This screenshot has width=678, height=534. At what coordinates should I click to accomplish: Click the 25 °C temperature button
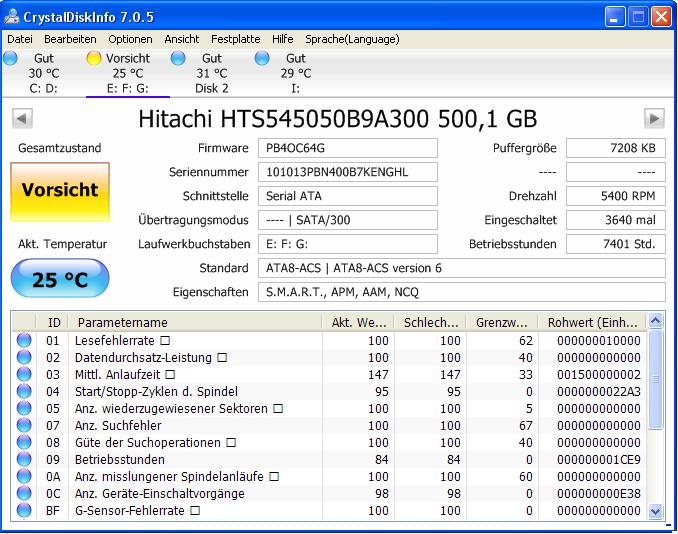point(60,278)
